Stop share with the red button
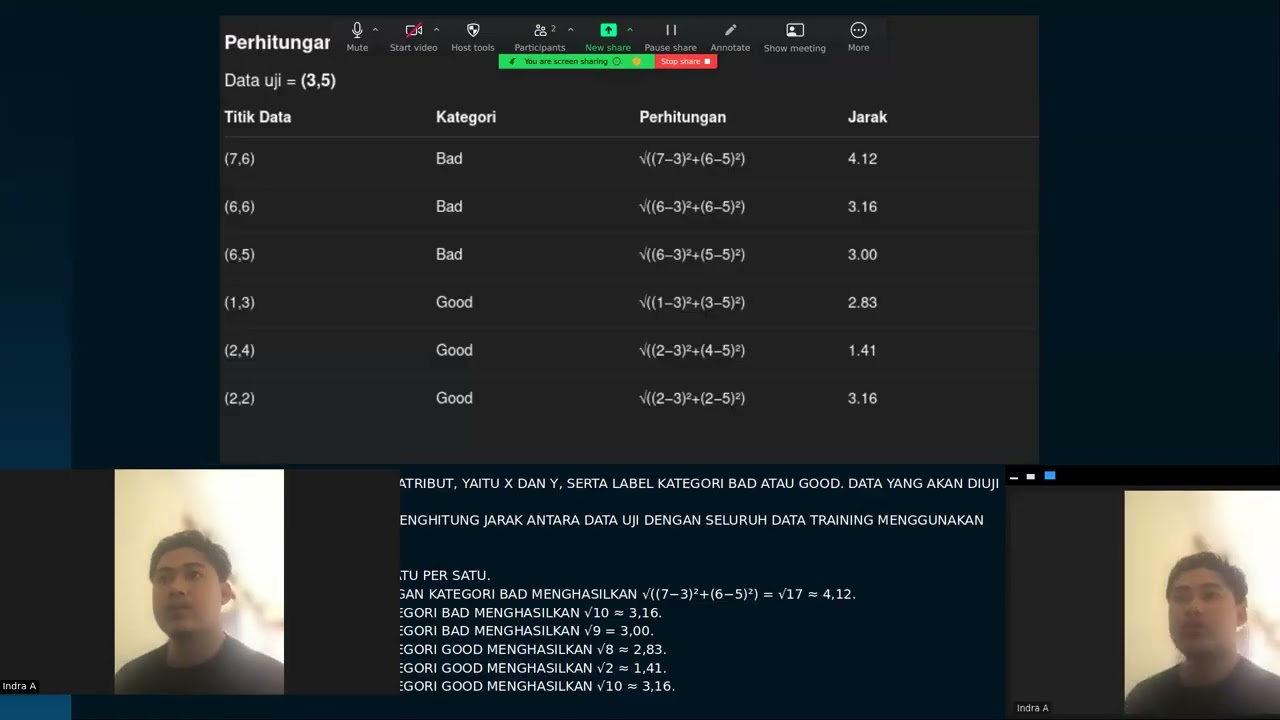 click(686, 62)
